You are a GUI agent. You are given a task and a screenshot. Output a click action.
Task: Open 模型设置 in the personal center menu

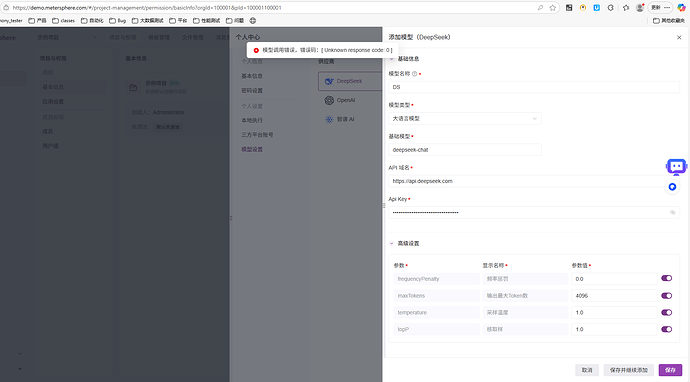(x=252, y=149)
